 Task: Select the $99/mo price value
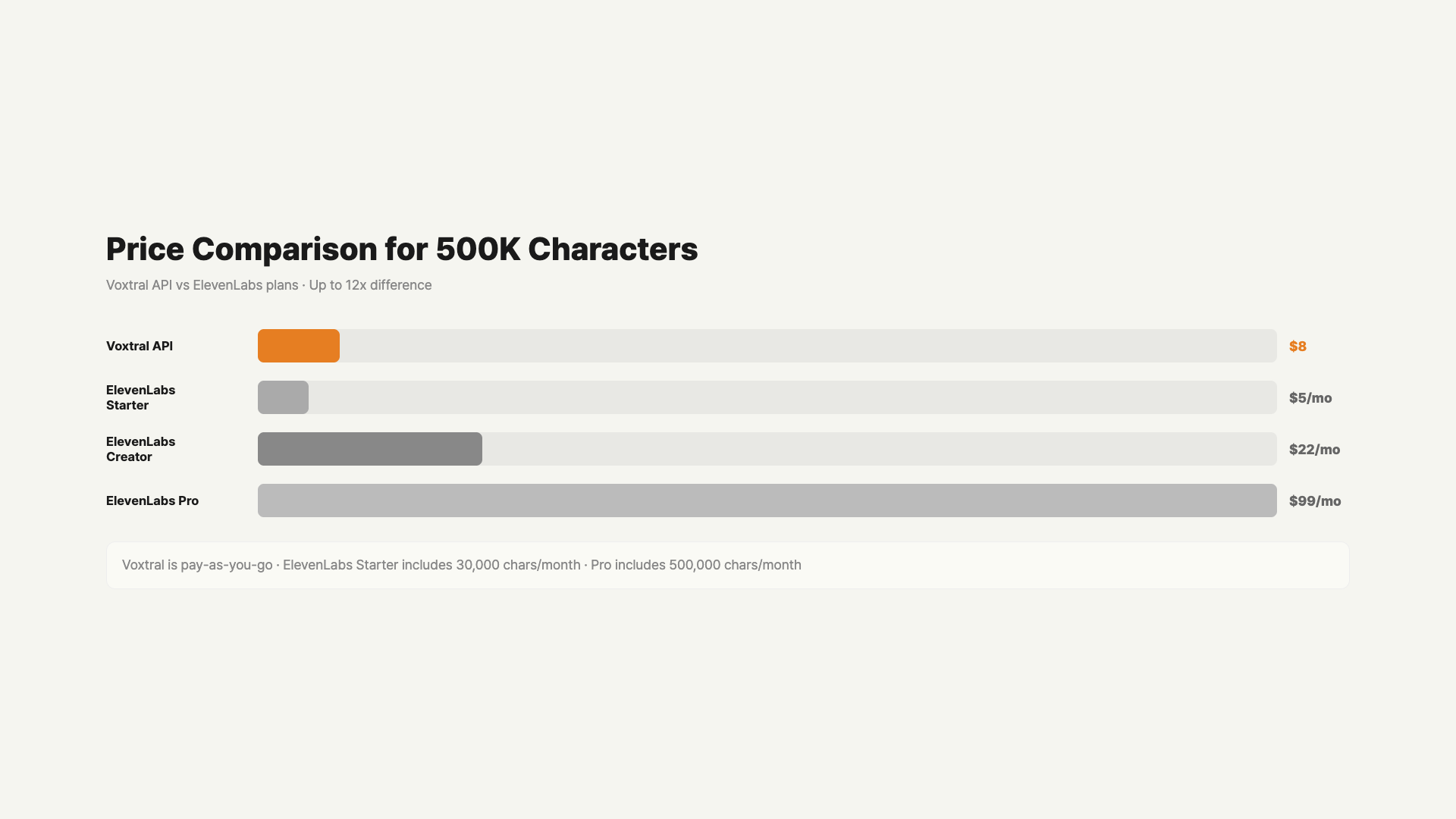(1314, 501)
